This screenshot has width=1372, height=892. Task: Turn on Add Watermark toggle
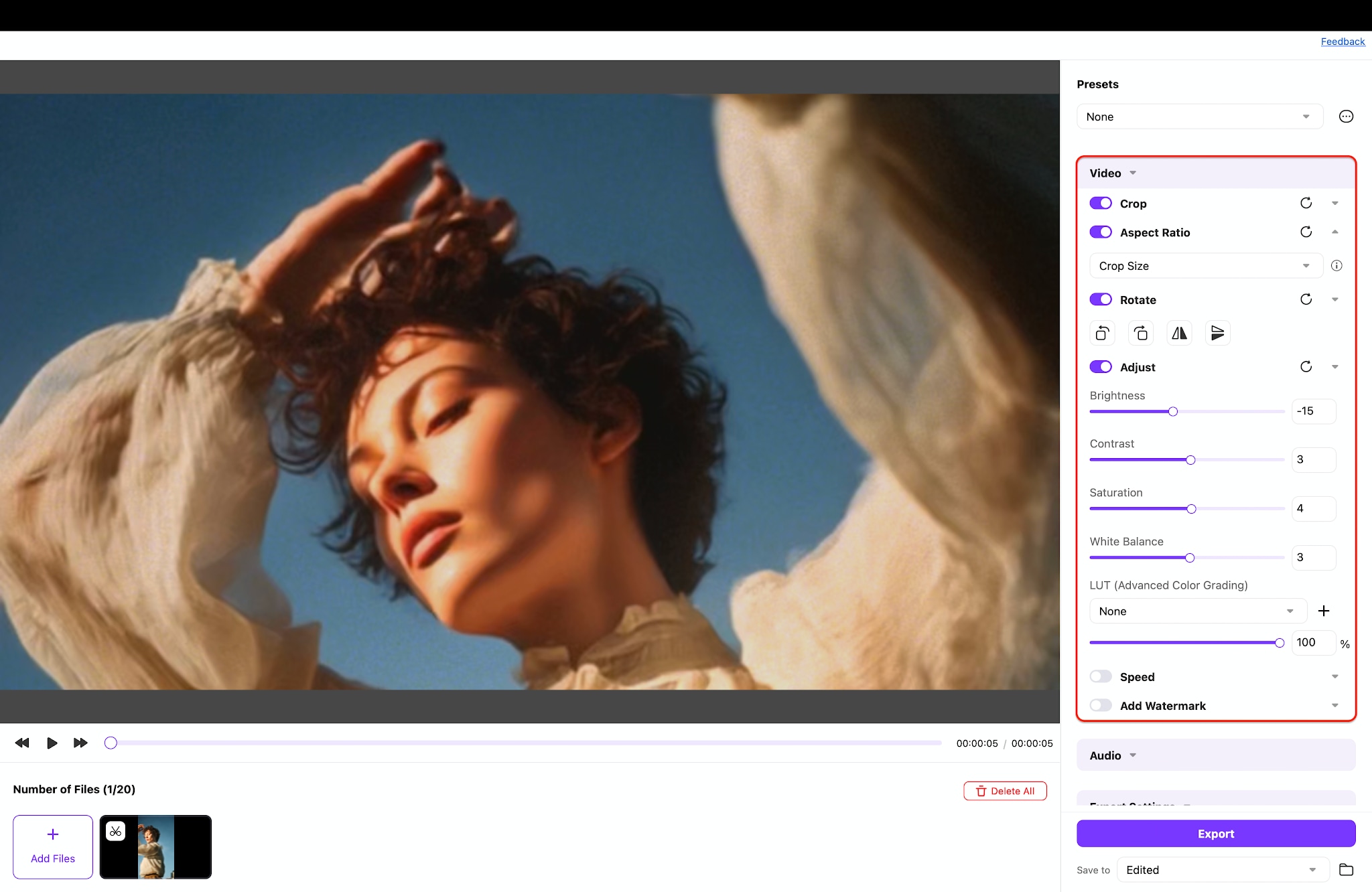coord(1101,705)
